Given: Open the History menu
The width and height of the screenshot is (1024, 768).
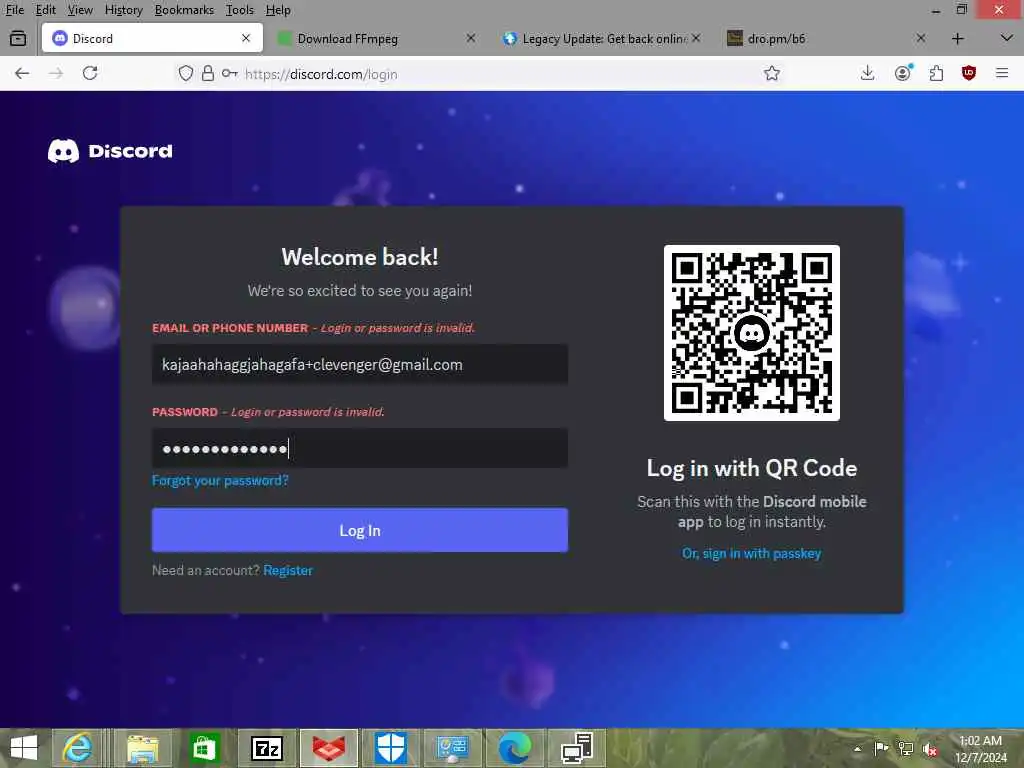Looking at the screenshot, I should point(123,10).
